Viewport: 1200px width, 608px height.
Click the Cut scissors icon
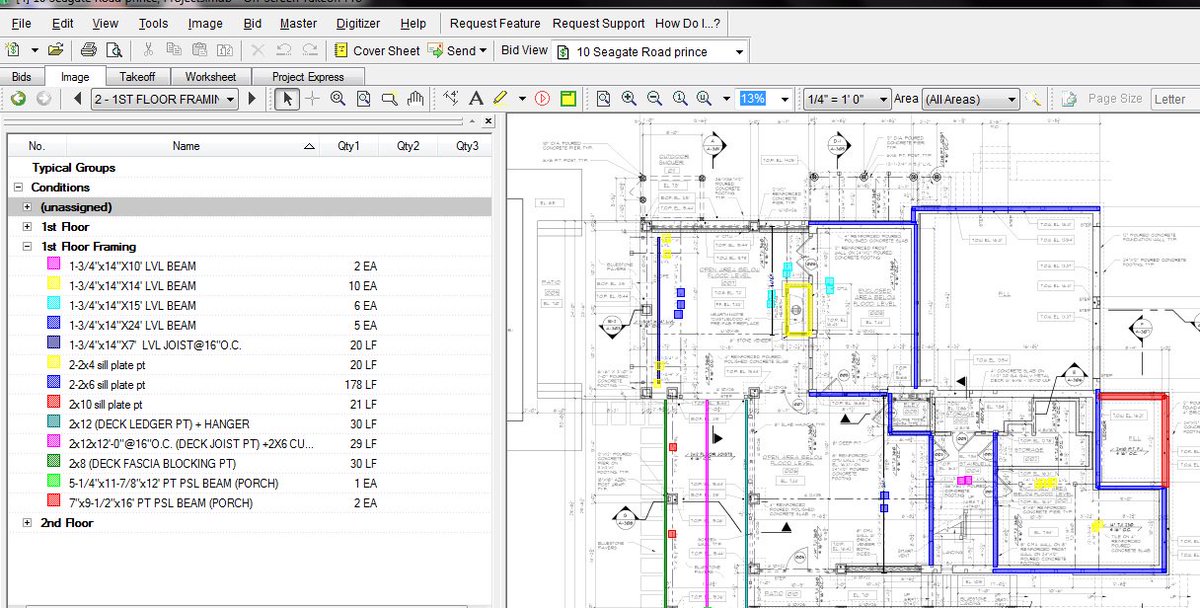pyautogui.click(x=148, y=50)
